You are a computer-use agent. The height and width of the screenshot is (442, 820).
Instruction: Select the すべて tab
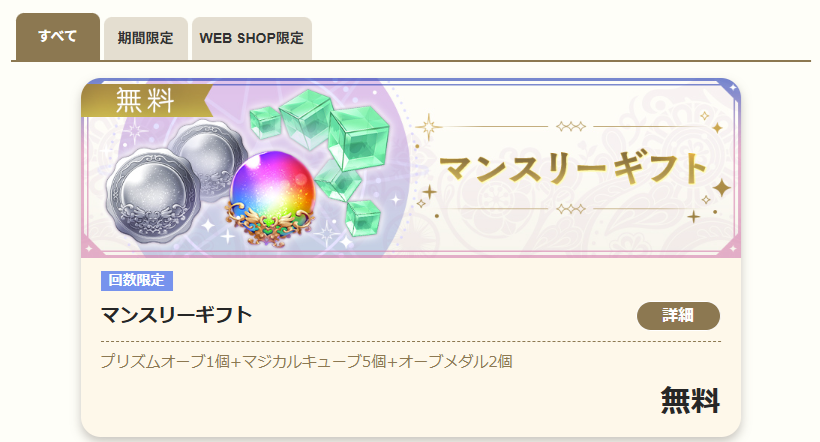[x=58, y=37]
